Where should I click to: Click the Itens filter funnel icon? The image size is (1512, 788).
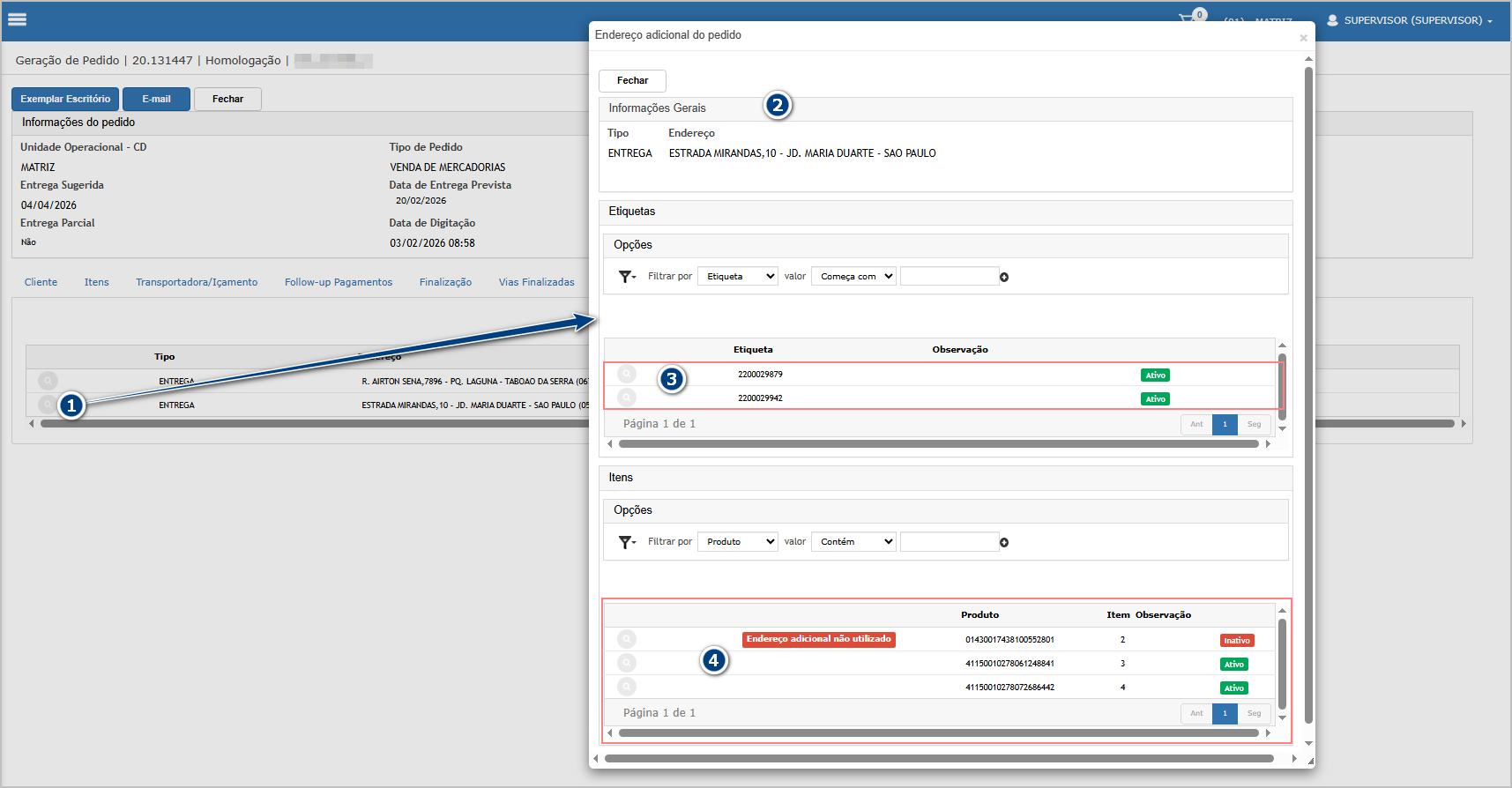[x=626, y=542]
